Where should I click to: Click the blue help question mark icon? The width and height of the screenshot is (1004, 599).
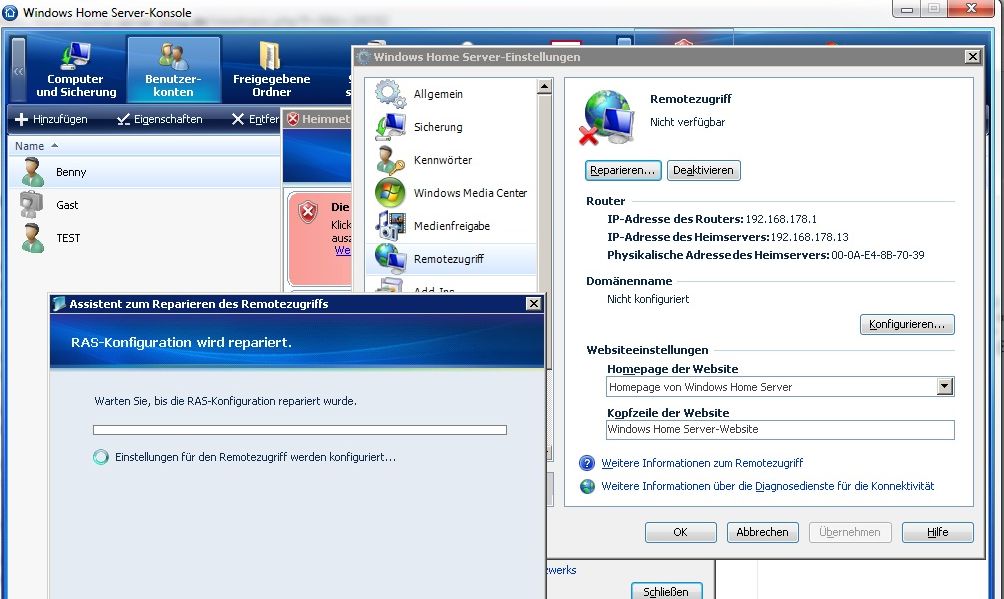(587, 463)
